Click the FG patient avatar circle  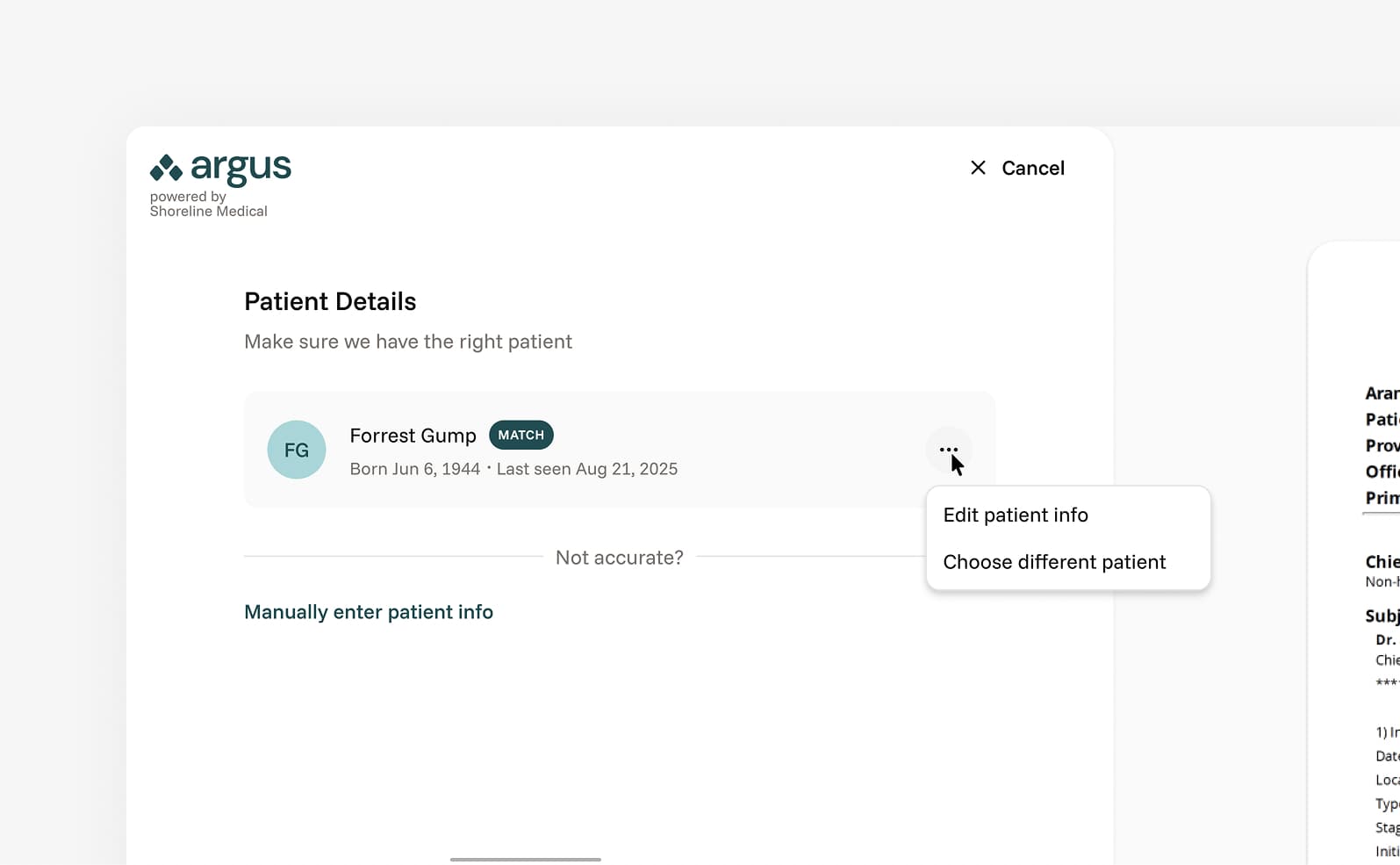pyautogui.click(x=297, y=450)
